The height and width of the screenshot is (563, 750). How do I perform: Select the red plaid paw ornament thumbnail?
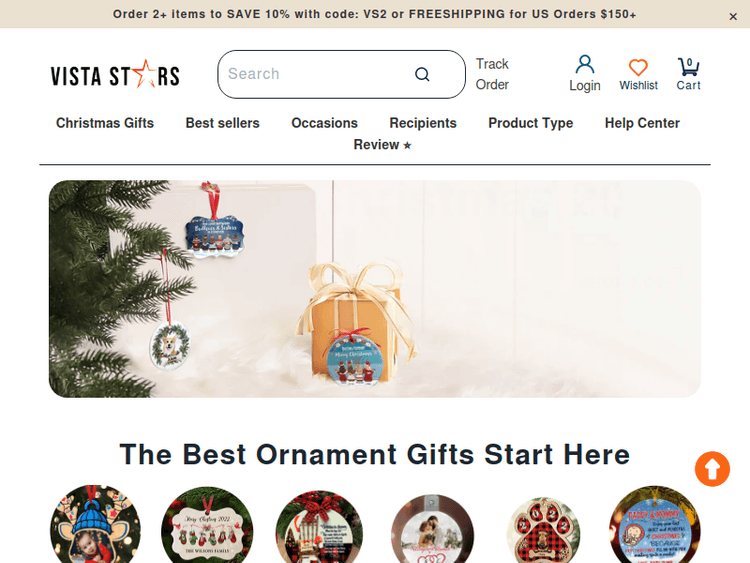pos(543,530)
